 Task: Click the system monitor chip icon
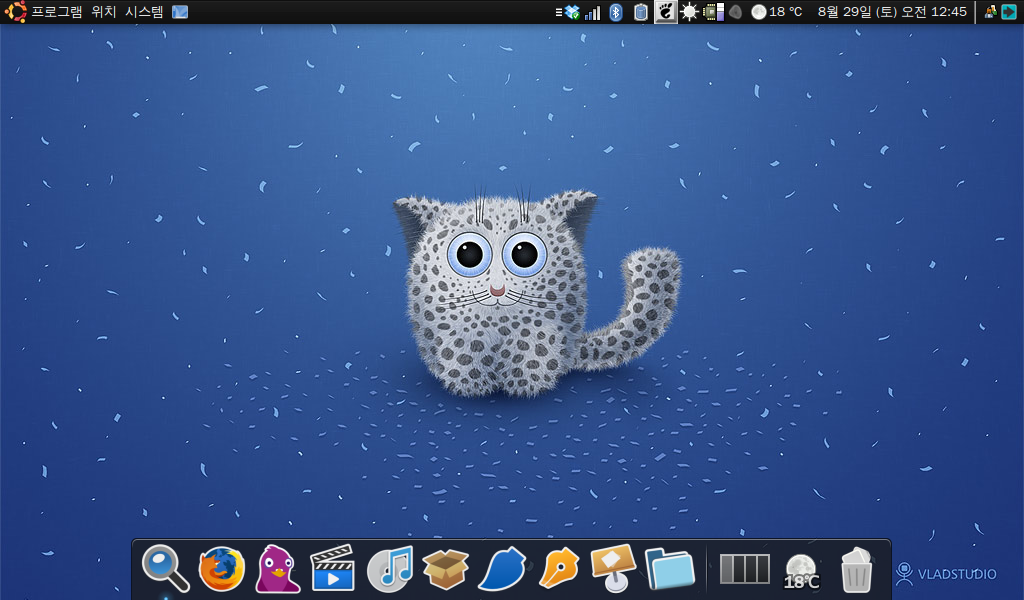pos(713,12)
